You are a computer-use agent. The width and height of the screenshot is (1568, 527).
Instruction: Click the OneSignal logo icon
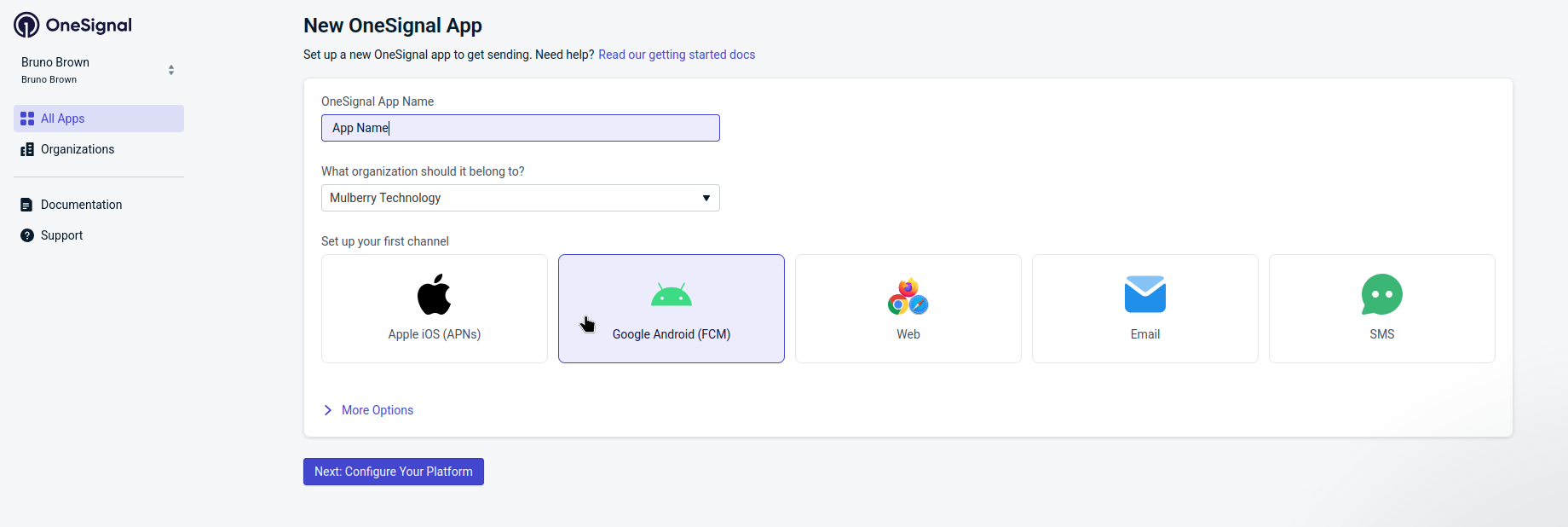pos(26,25)
